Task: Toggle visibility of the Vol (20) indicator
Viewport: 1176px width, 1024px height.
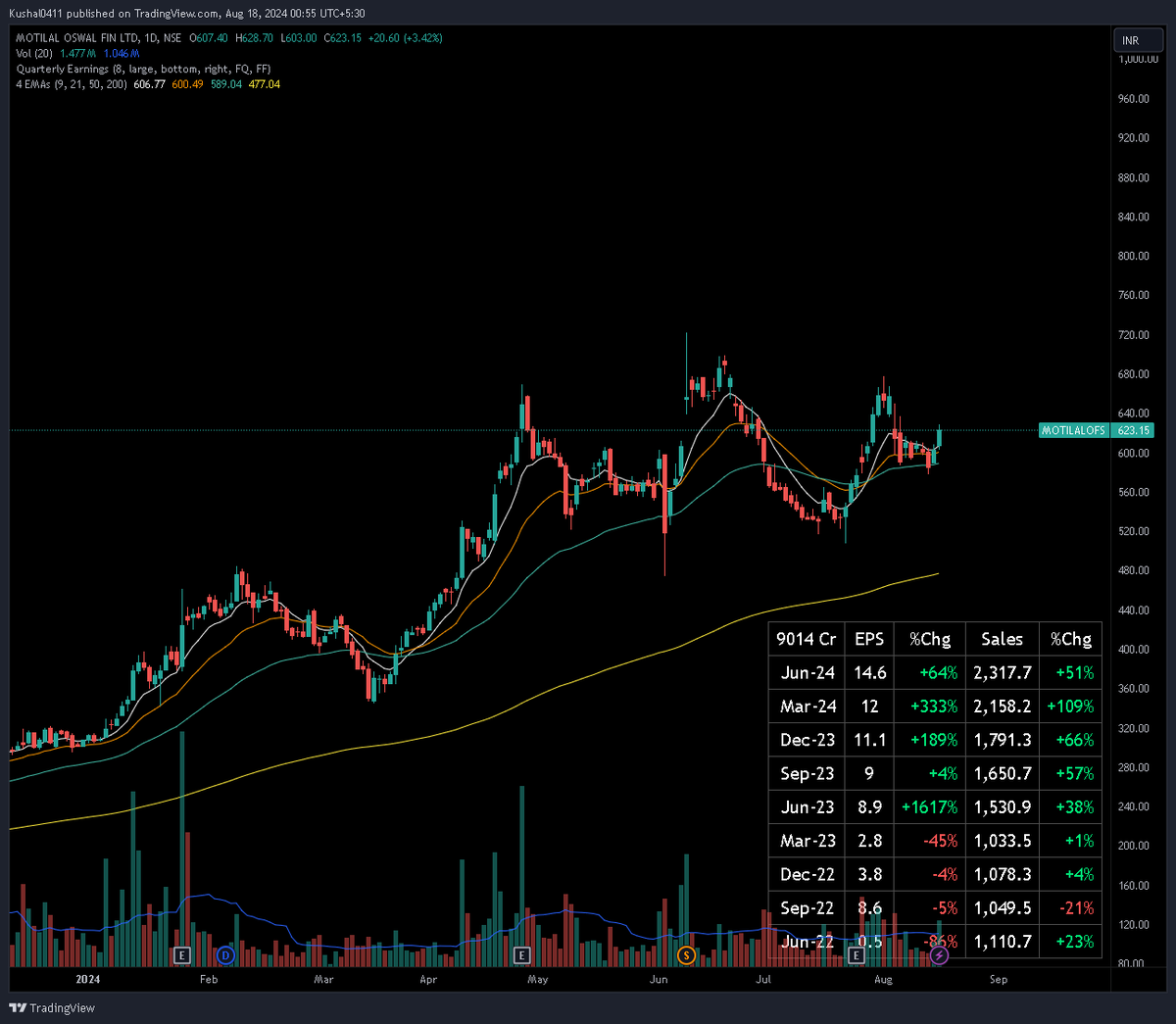Action: click(33, 54)
